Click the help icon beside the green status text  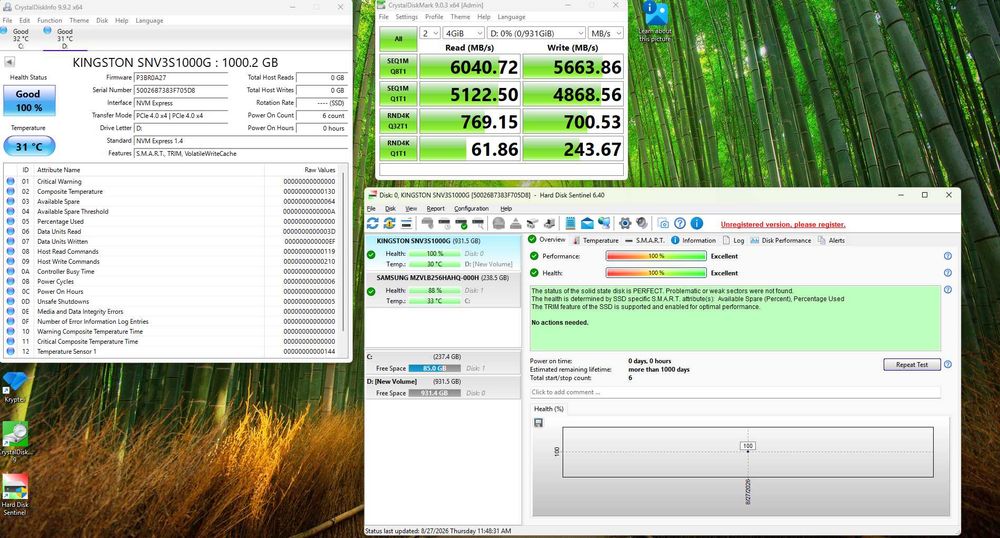pyautogui.click(x=948, y=289)
